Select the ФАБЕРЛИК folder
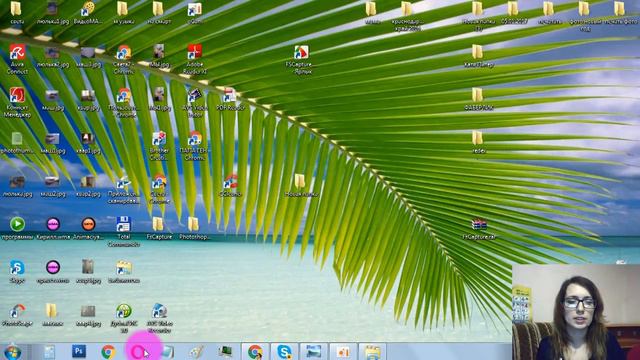The image size is (640, 360). 478,99
